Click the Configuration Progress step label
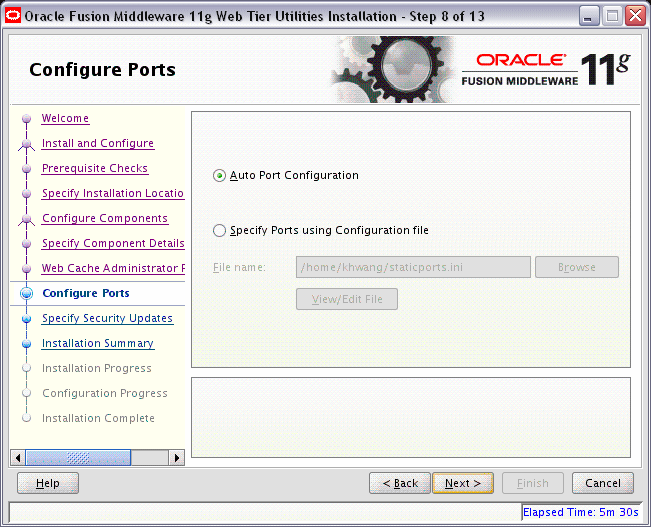This screenshot has height=527, width=651. 105,393
